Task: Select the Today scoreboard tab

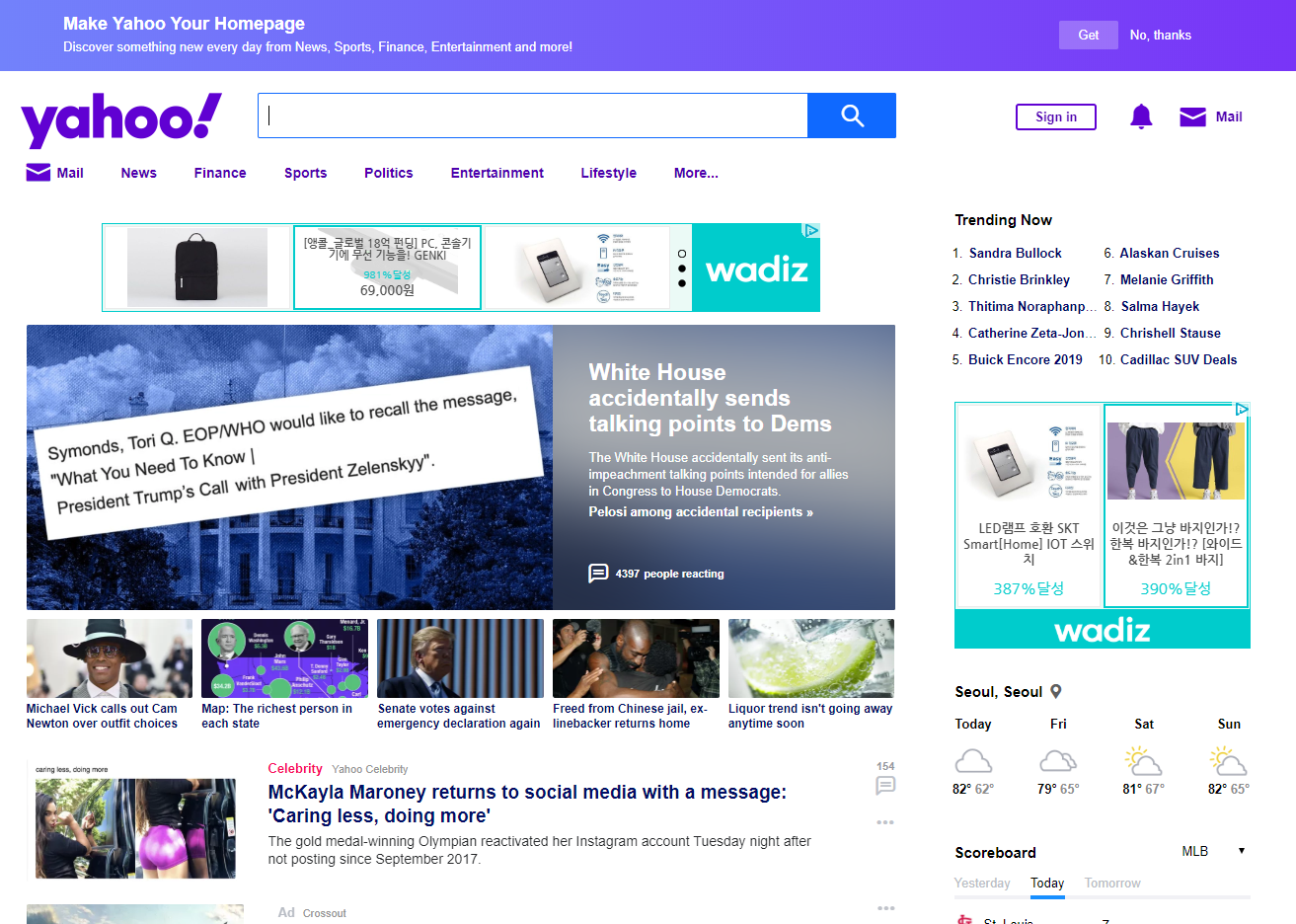Action: pyautogui.click(x=1047, y=884)
